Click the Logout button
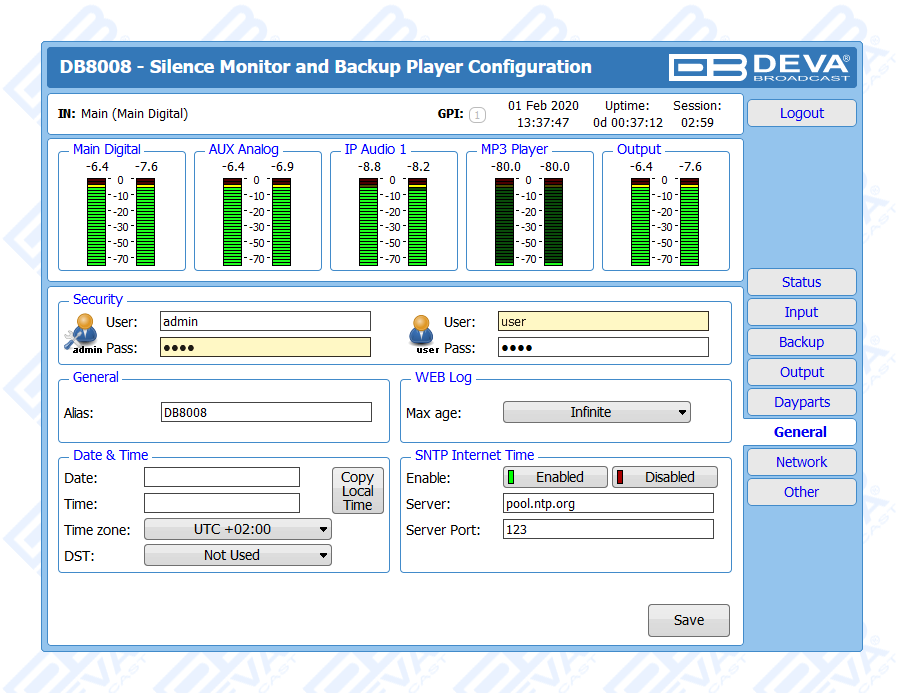This screenshot has width=904, height=693. point(801,113)
